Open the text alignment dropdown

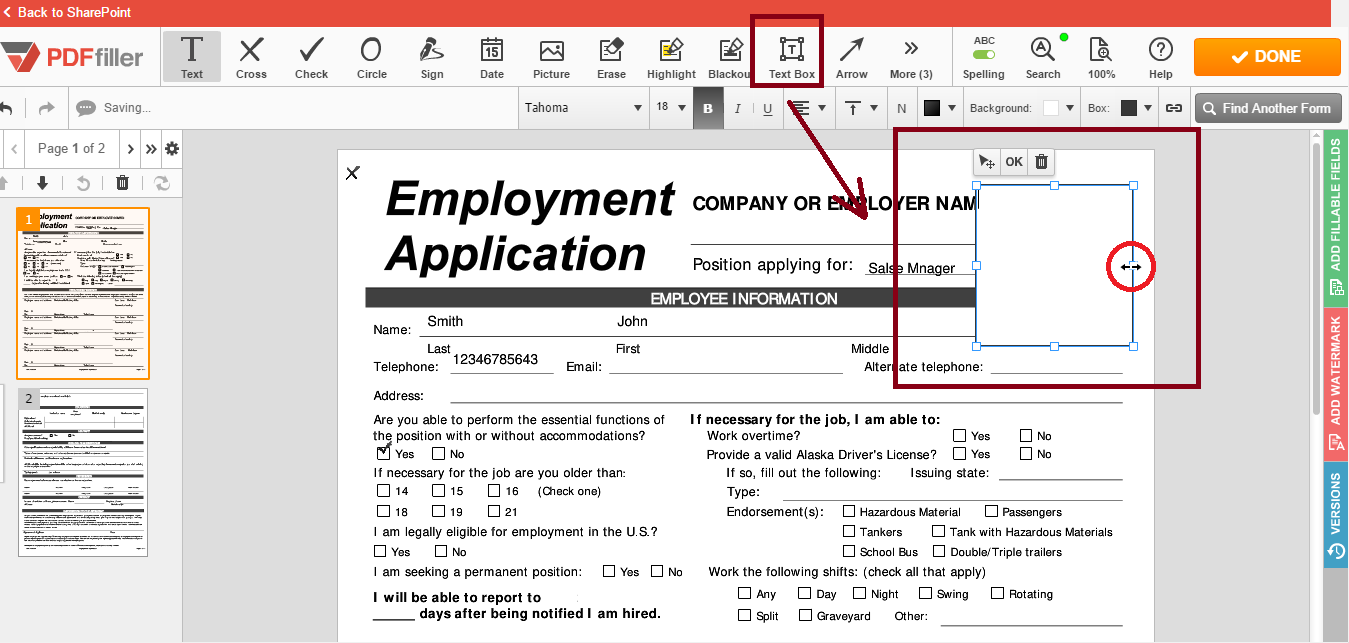pyautogui.click(x=811, y=108)
